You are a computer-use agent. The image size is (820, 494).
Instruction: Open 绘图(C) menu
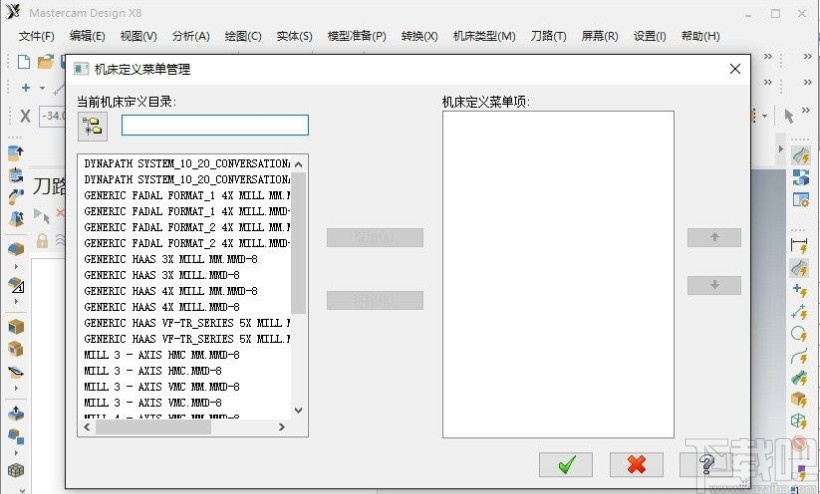(x=243, y=36)
